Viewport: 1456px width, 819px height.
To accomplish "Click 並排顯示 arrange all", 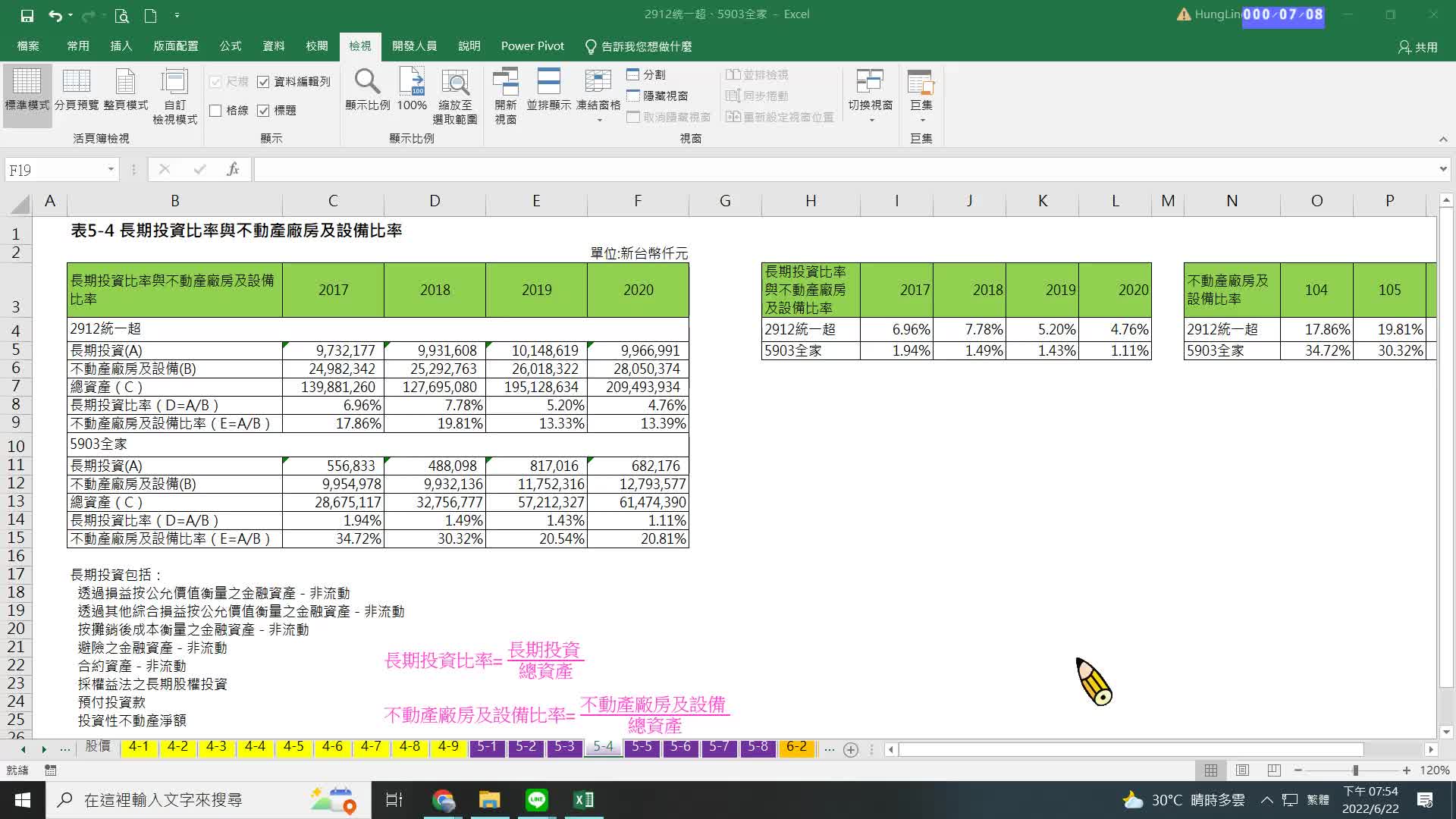I will 548,90.
